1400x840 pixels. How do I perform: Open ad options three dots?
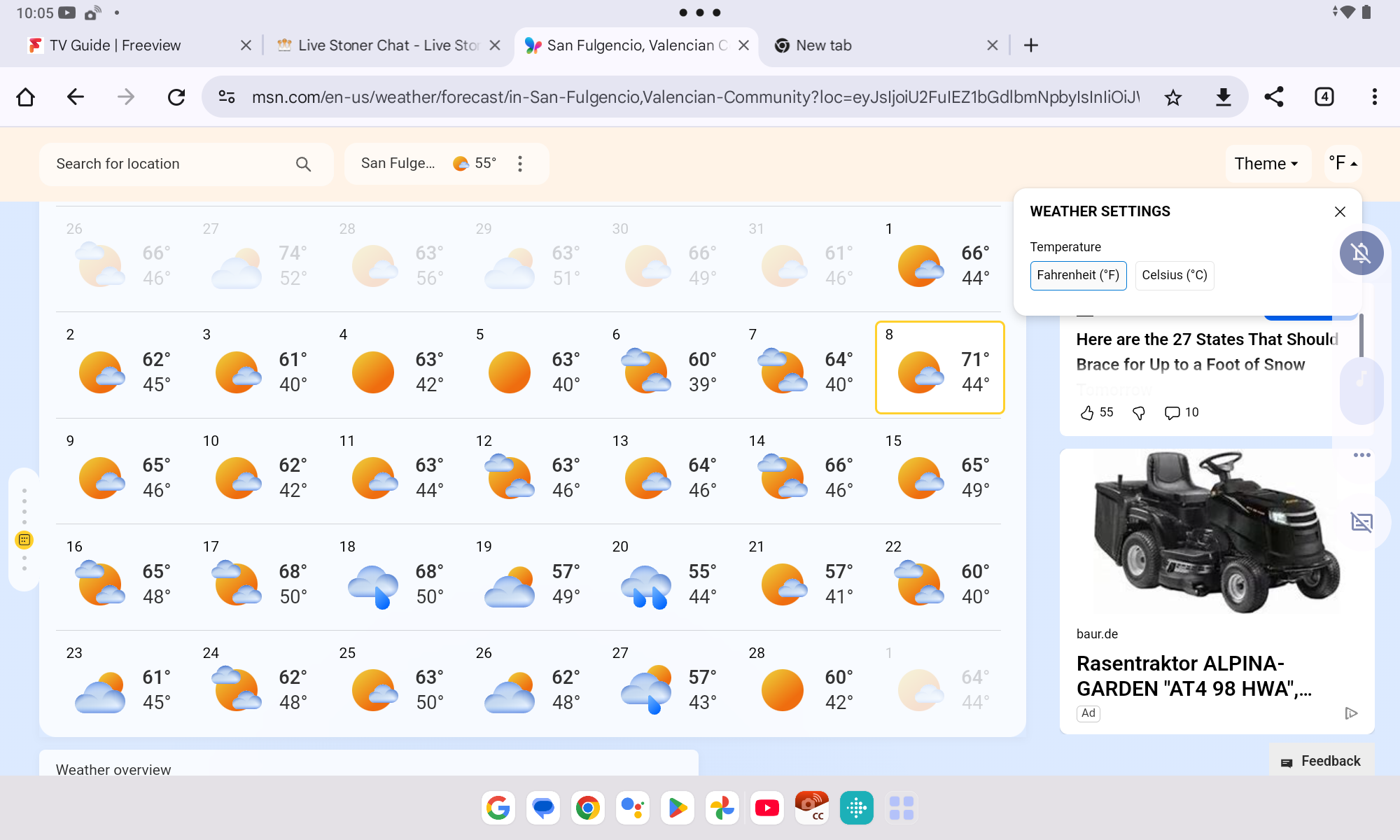1361,456
